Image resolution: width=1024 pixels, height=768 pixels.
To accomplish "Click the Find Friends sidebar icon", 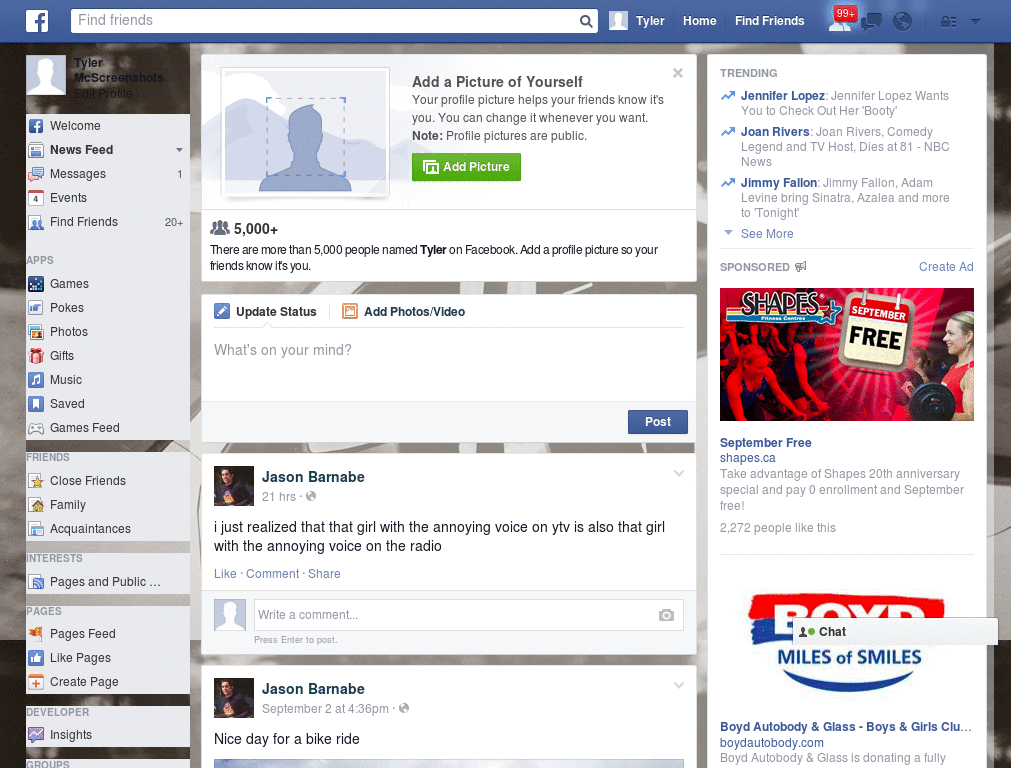I will click(x=36, y=223).
